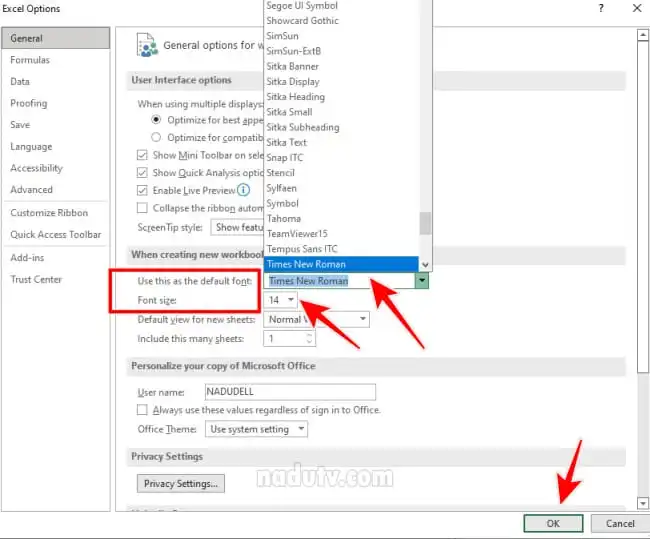Open the Data options category

[56, 82]
